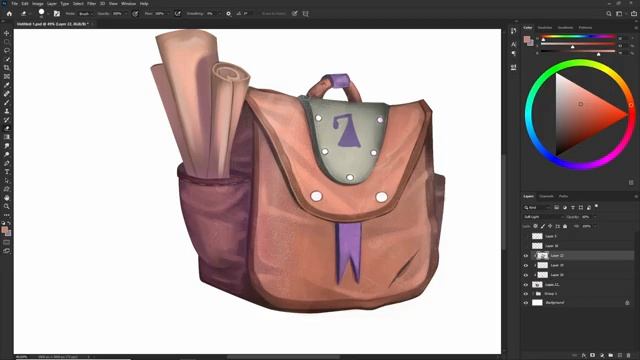Image resolution: width=640 pixels, height=360 pixels.
Task: Open the brush settings panel icon
Action: point(57,13)
